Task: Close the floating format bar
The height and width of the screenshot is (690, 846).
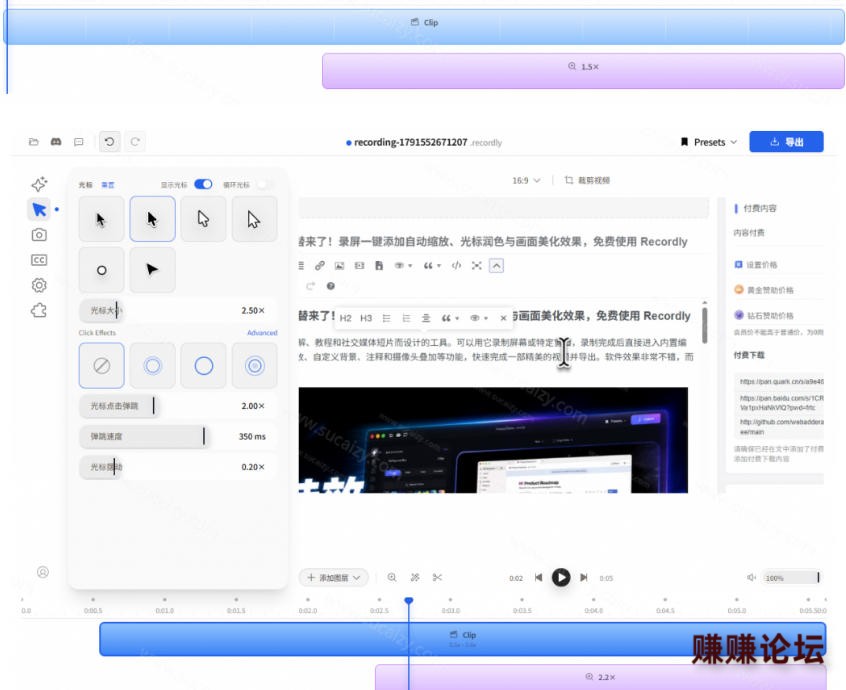Action: pyautogui.click(x=503, y=318)
